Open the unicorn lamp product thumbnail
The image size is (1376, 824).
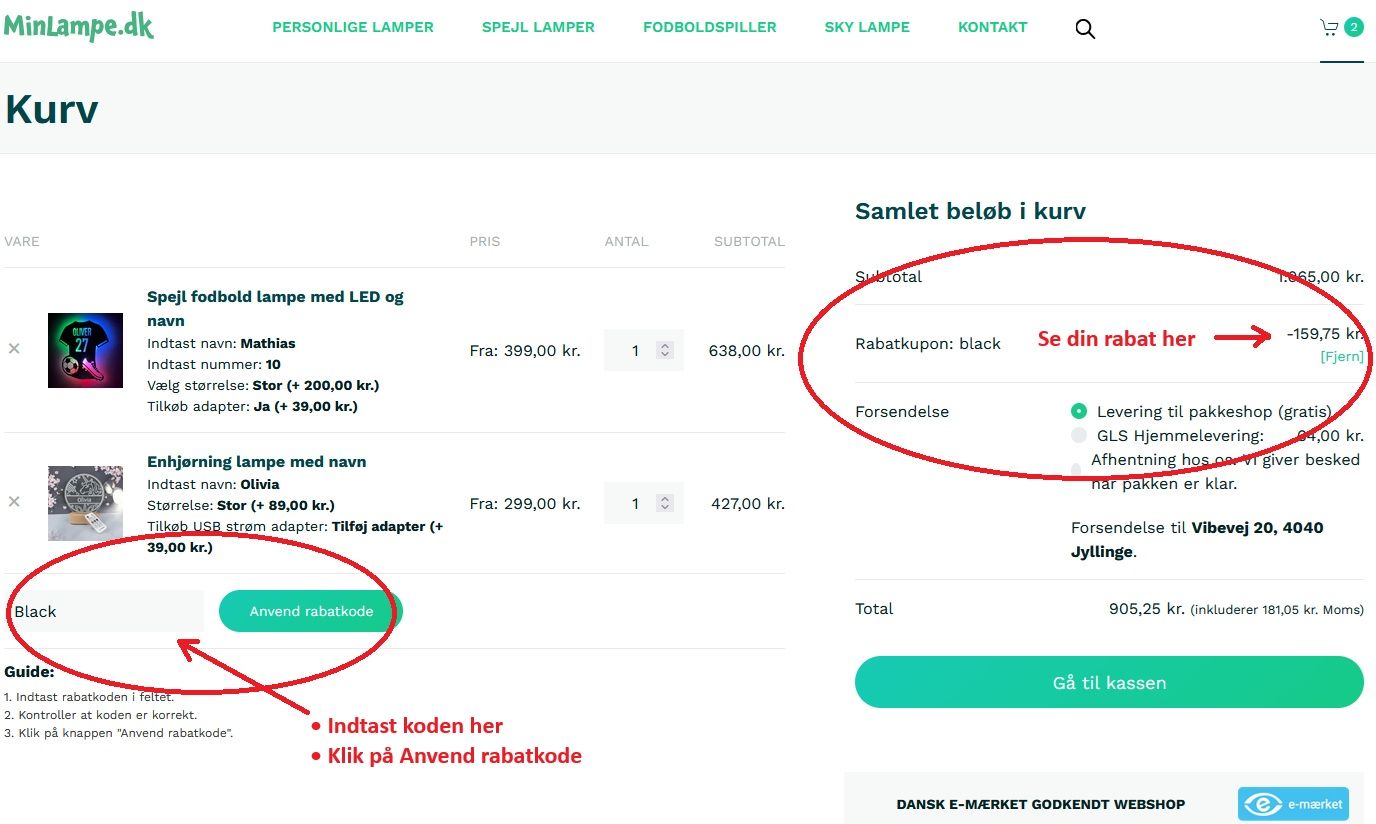[x=85, y=503]
